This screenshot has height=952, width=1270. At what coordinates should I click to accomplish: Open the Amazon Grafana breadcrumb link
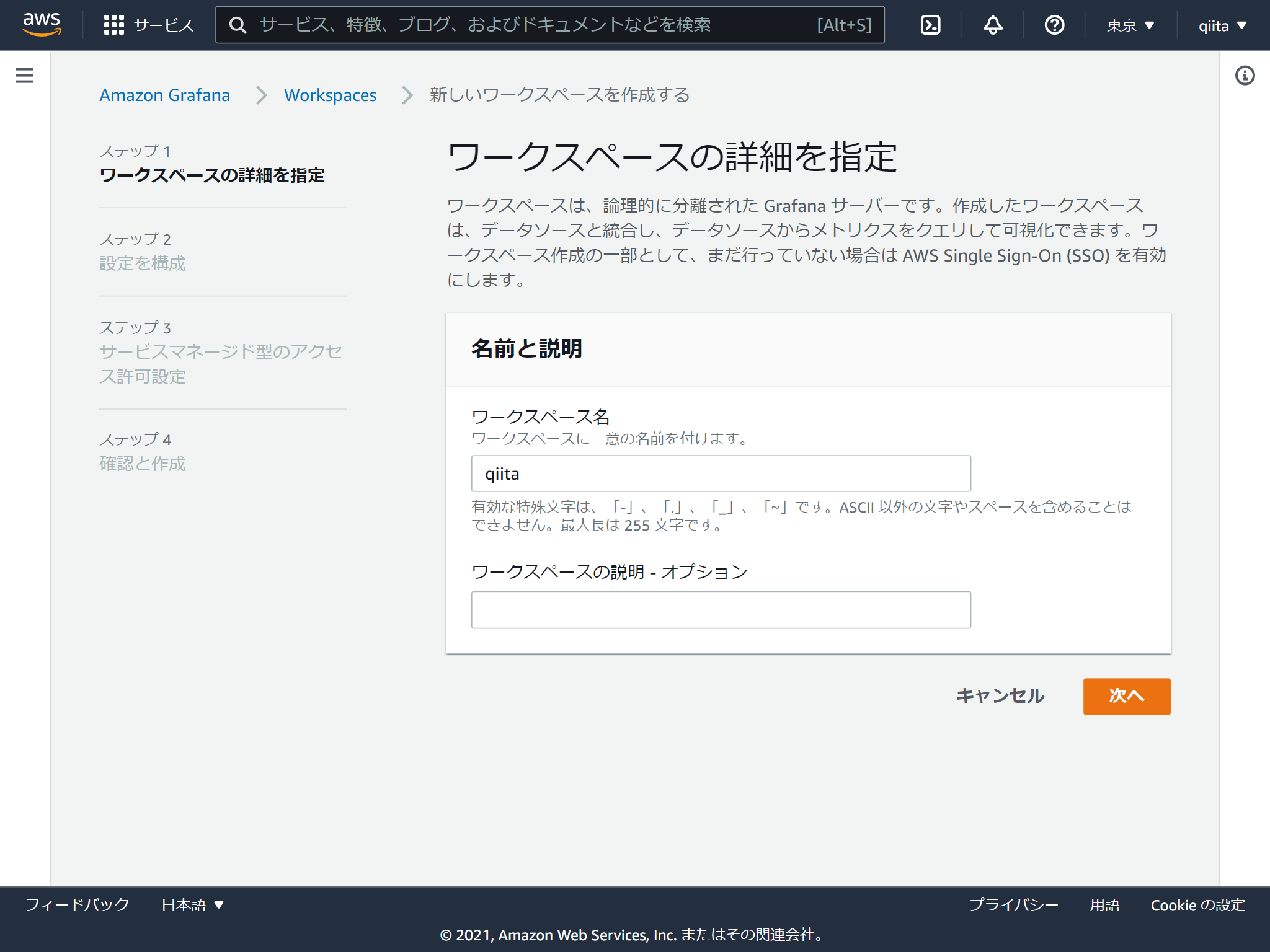[164, 95]
